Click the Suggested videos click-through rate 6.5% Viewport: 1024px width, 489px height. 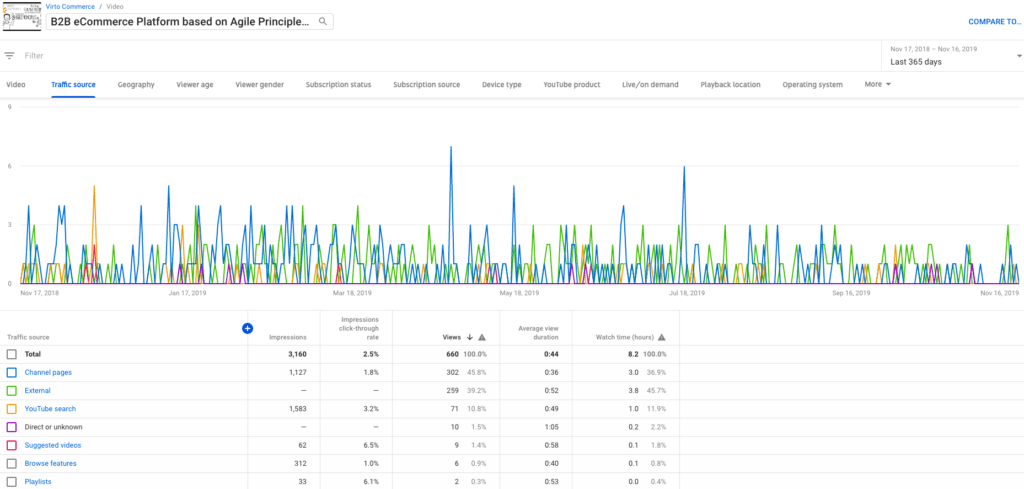pos(371,446)
